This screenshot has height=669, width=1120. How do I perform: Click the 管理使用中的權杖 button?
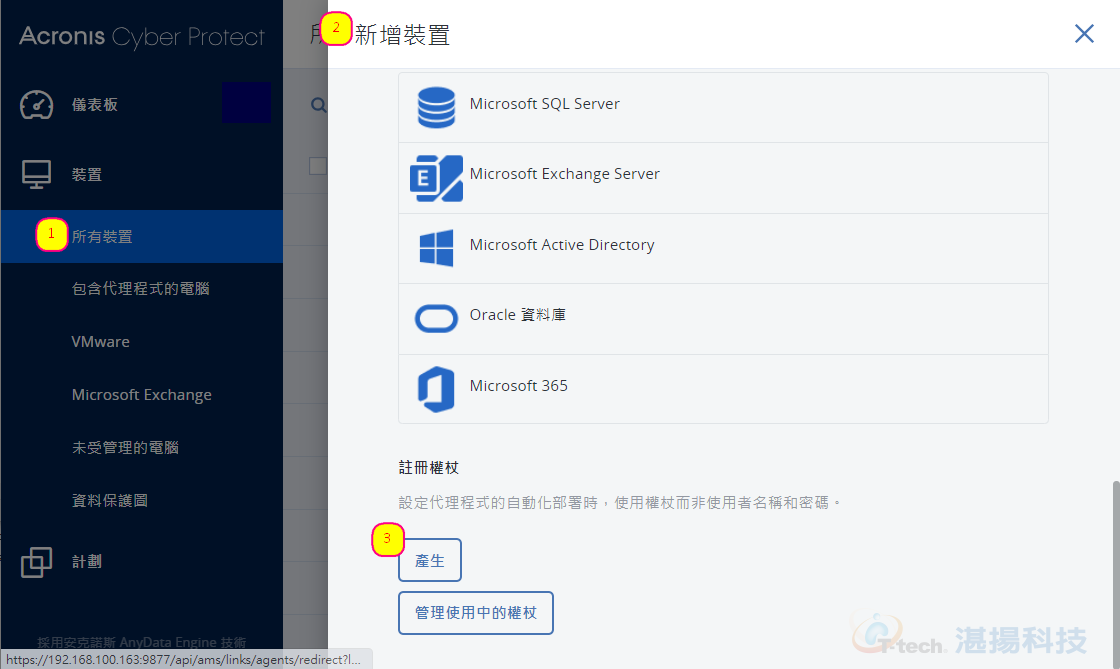click(476, 613)
